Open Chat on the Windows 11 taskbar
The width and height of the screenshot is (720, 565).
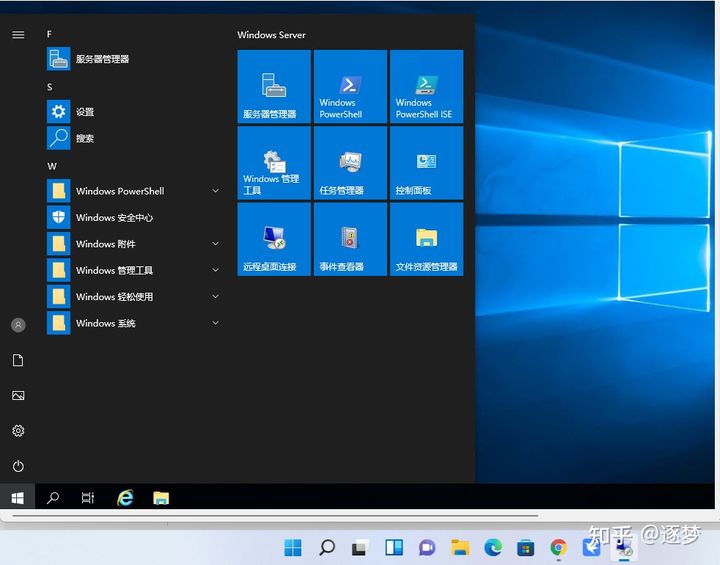click(427, 548)
